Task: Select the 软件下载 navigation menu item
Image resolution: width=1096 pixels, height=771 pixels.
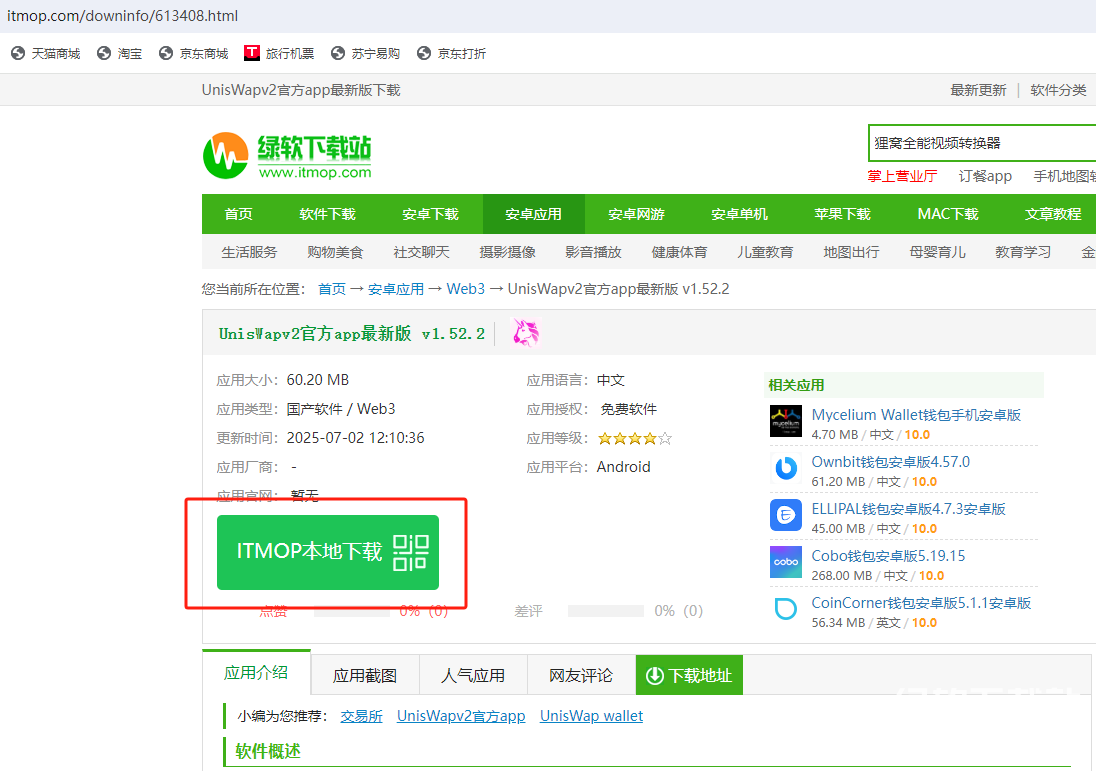Action: click(x=328, y=214)
